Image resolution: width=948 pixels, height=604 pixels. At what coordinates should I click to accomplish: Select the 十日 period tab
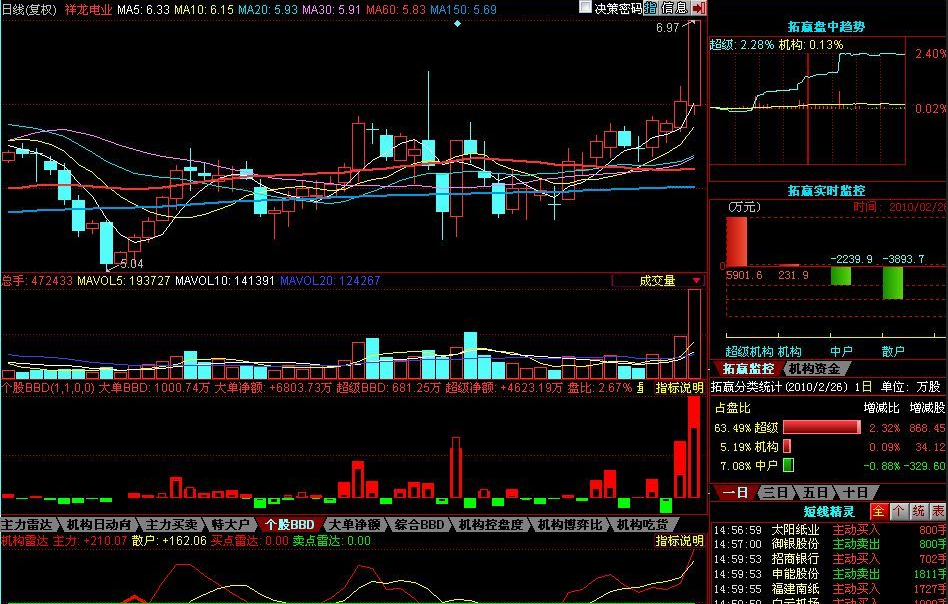click(x=853, y=492)
